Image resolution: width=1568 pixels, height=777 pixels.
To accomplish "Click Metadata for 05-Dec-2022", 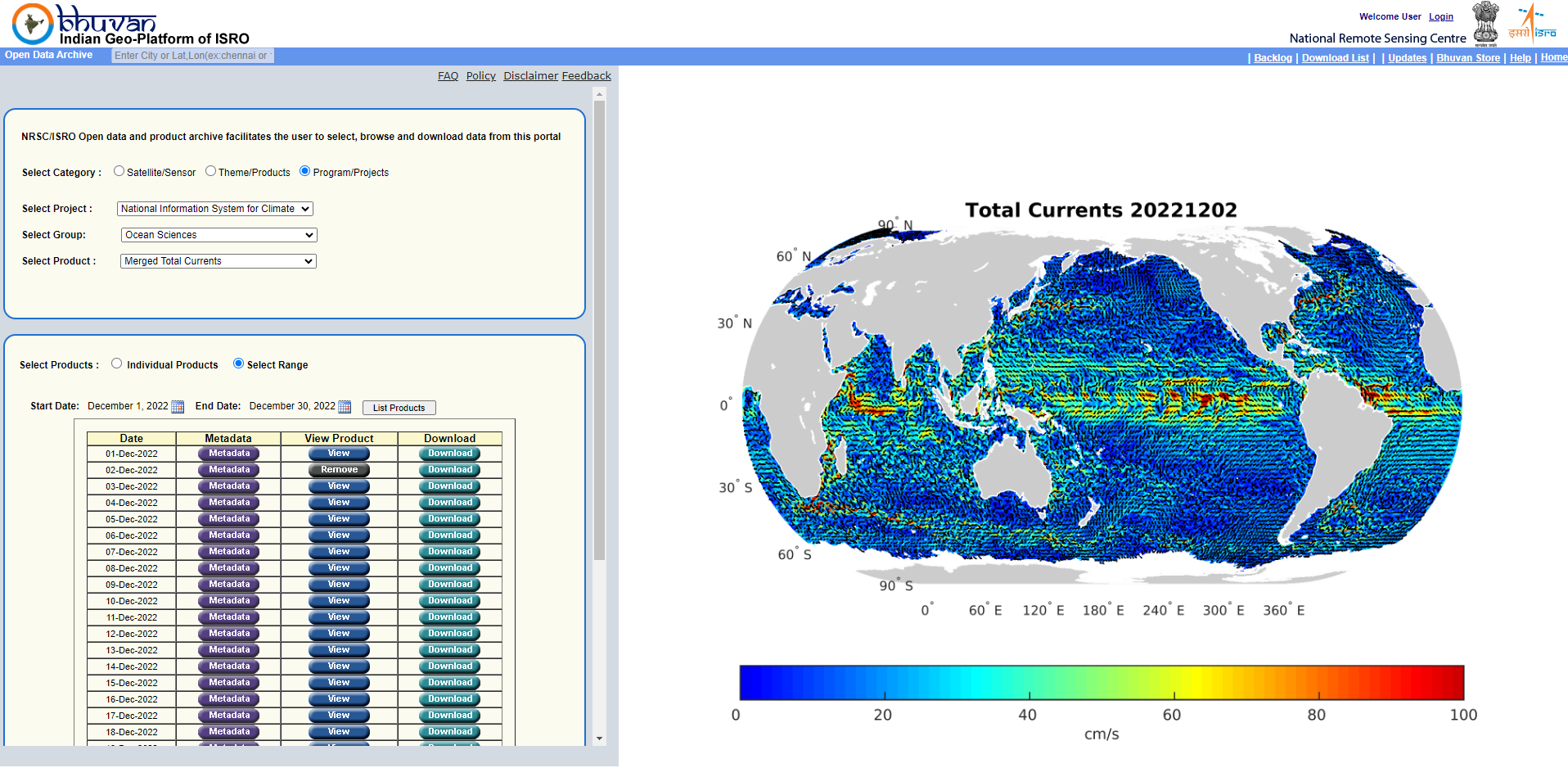I will [228, 519].
